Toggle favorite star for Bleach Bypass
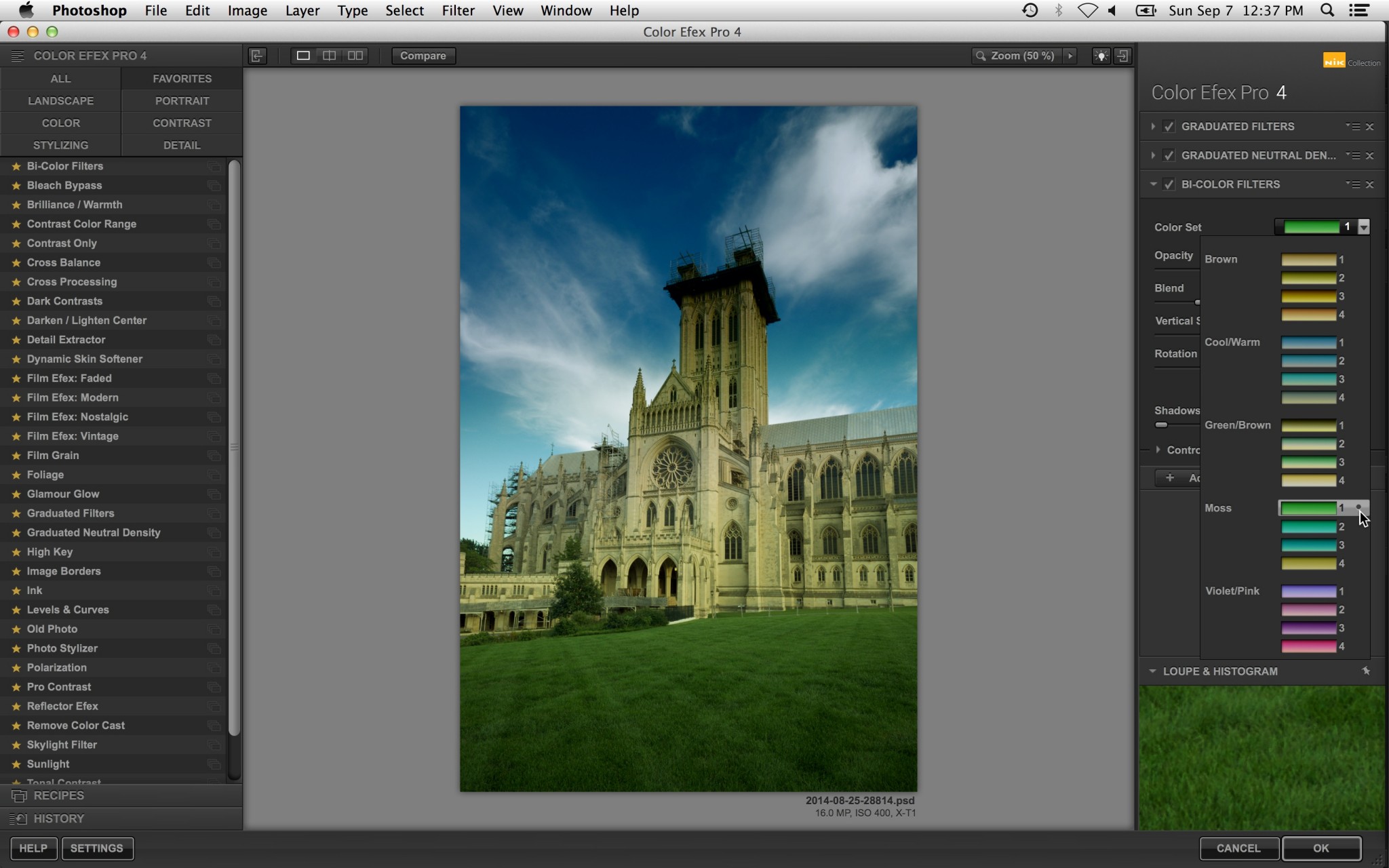The height and width of the screenshot is (868, 1389). (x=16, y=186)
